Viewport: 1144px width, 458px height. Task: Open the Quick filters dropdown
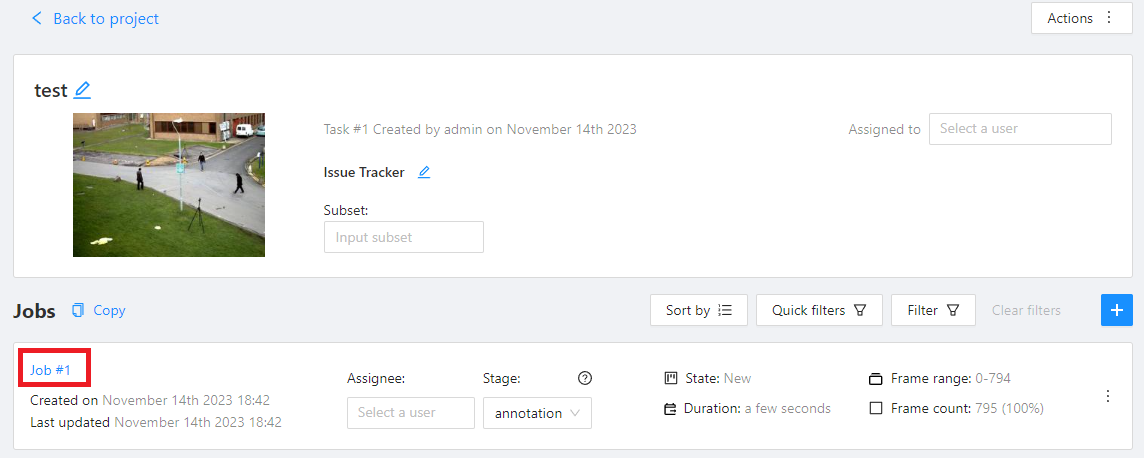(x=819, y=310)
